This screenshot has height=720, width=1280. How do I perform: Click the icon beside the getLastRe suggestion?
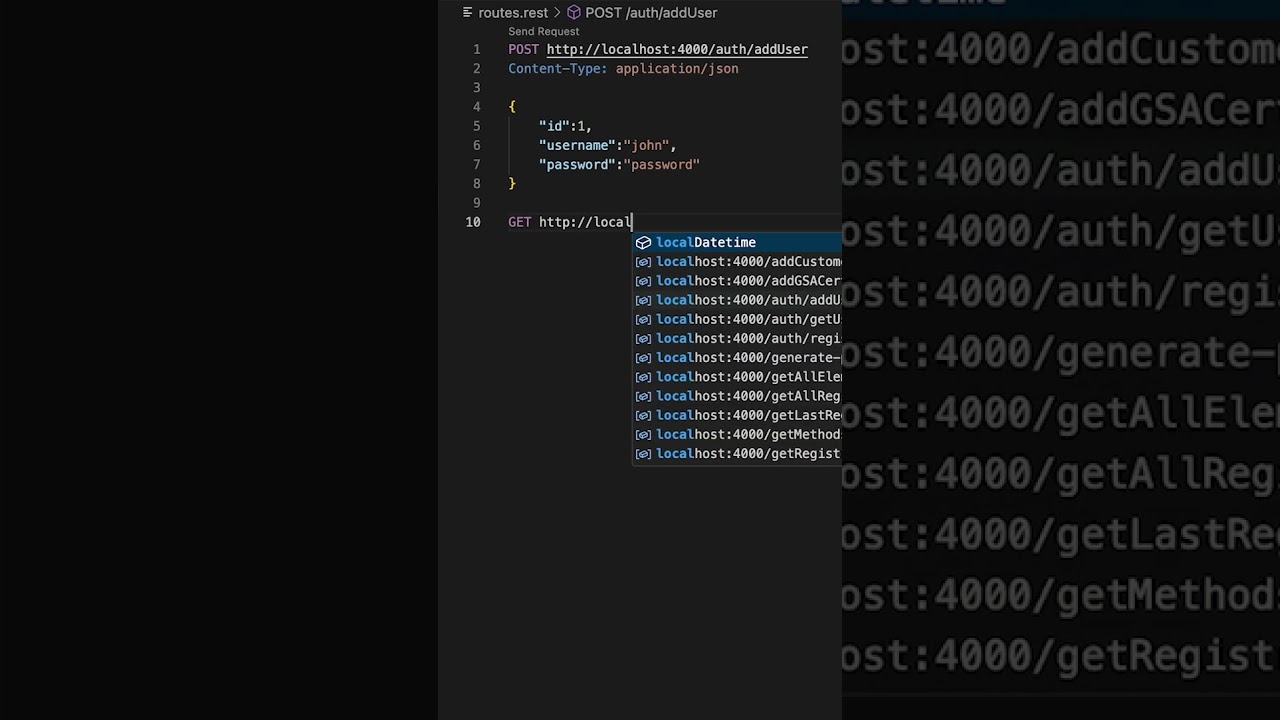click(643, 415)
